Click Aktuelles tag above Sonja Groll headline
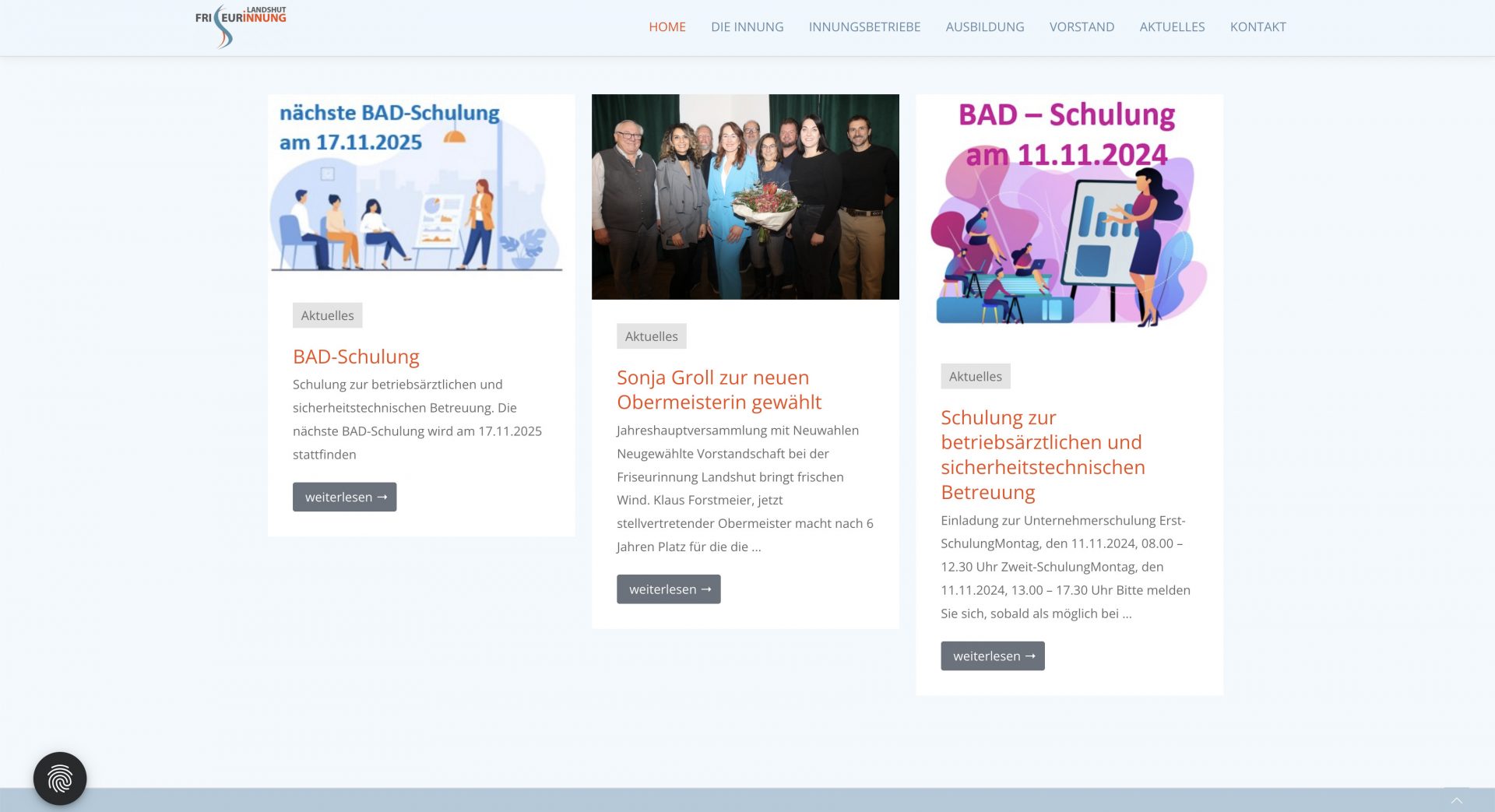The width and height of the screenshot is (1495, 812). pyautogui.click(x=651, y=336)
